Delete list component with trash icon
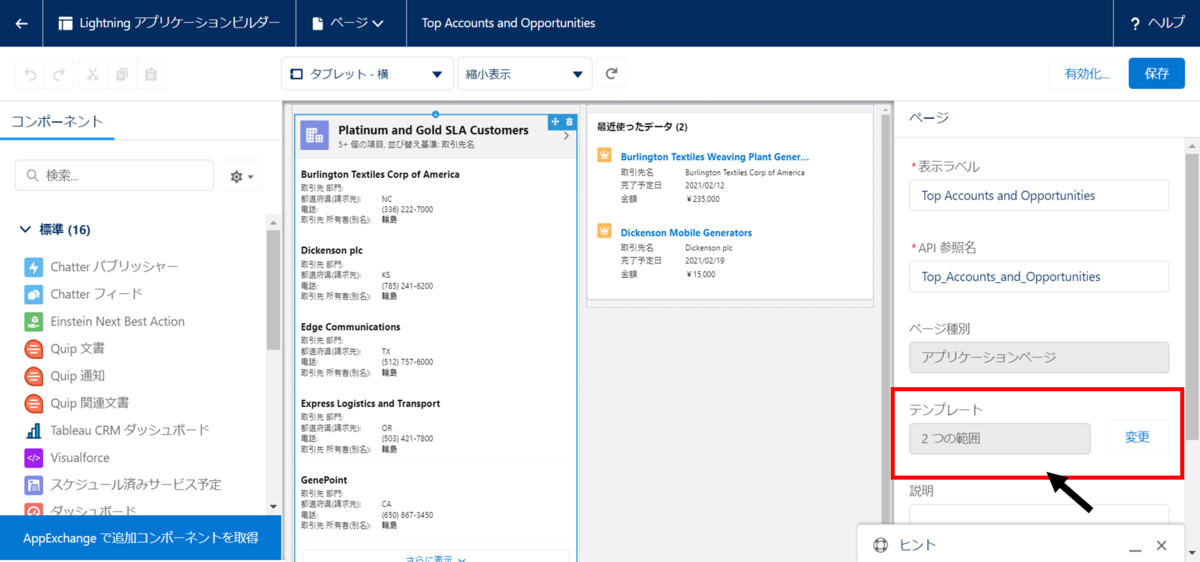 (569, 122)
